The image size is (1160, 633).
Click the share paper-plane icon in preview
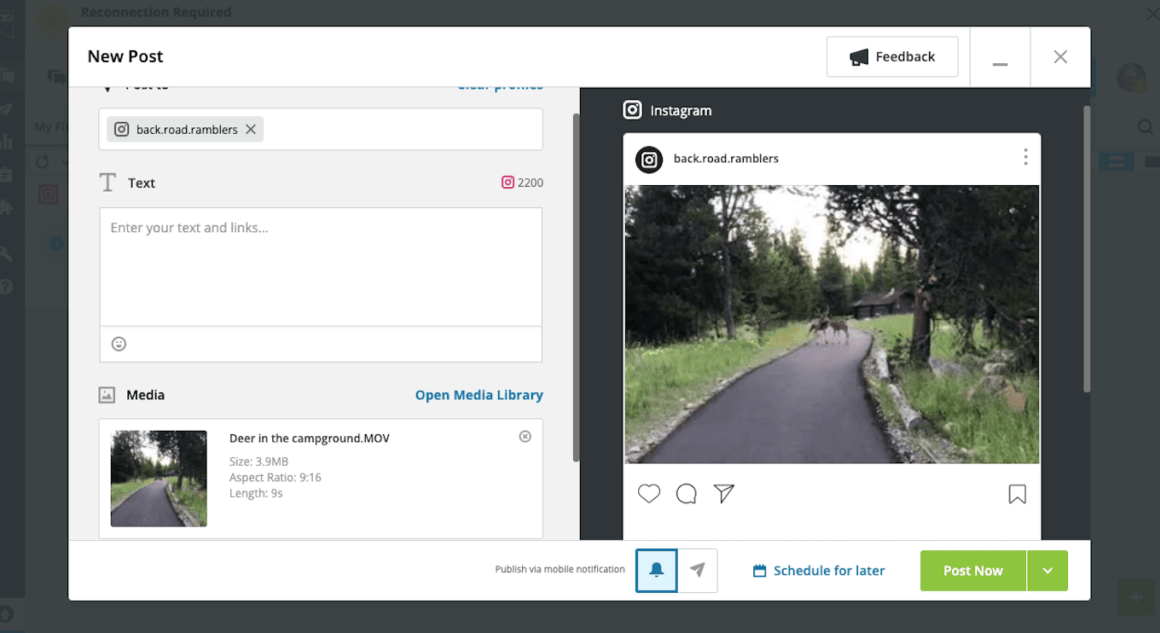(724, 493)
